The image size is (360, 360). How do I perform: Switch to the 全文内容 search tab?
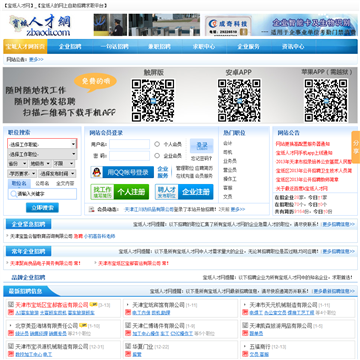65,183
